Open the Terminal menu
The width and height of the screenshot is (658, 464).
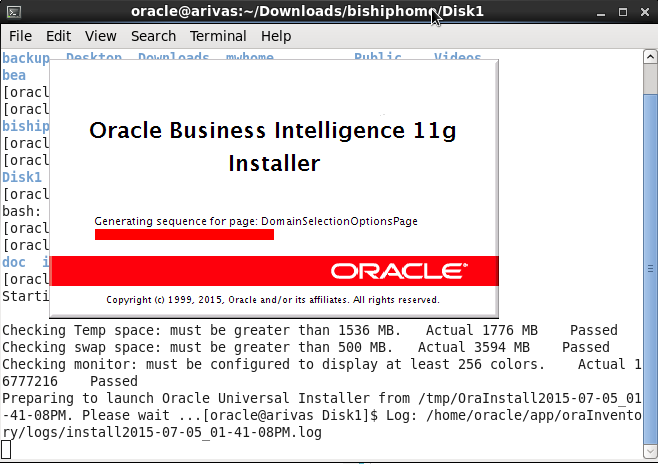[x=218, y=36]
